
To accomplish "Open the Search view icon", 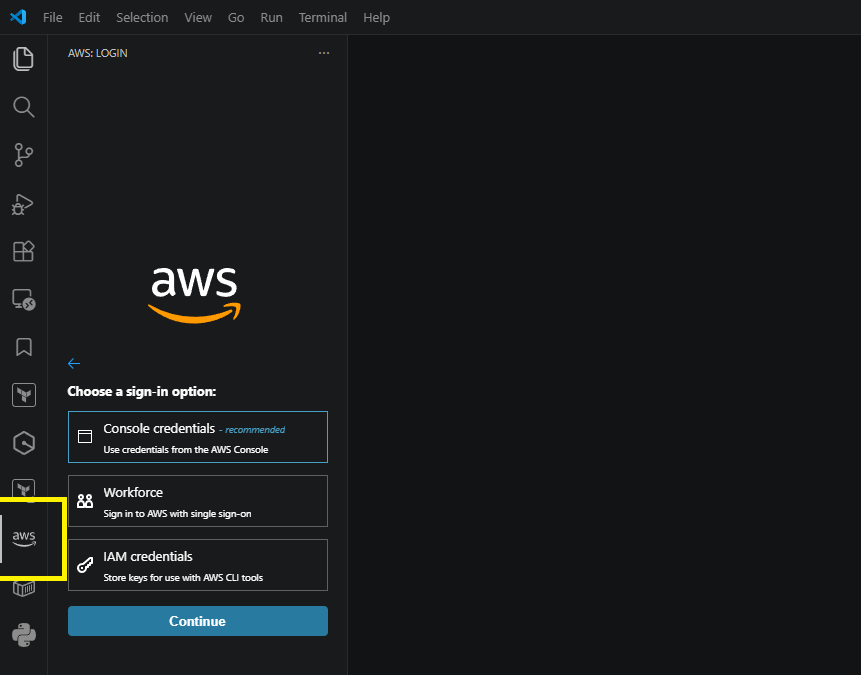I will pos(23,107).
